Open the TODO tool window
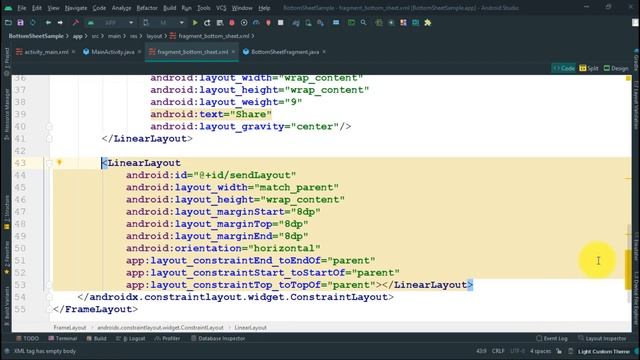The height and width of the screenshot is (360, 640). 27,338
